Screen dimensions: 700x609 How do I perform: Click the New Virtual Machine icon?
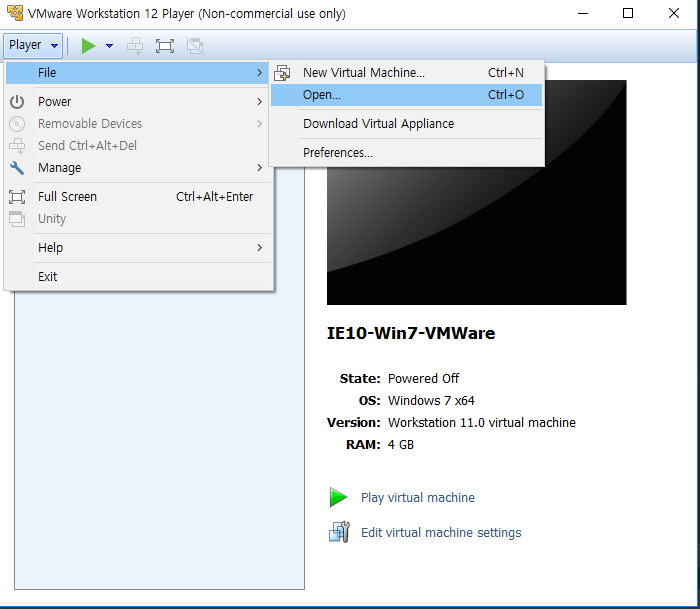282,73
